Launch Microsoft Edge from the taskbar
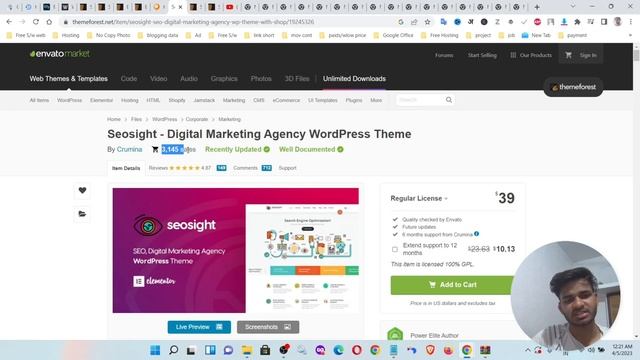This screenshot has width=640, height=360. click(338, 350)
